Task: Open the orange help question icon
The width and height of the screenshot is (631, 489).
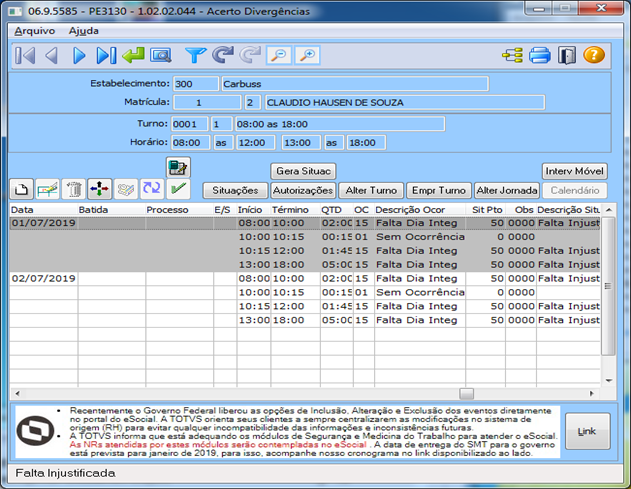Action: [594, 55]
